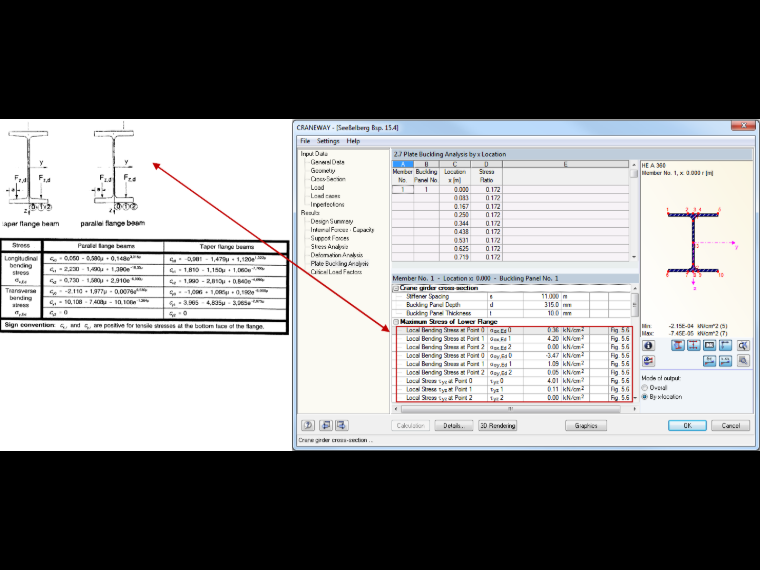Open Stress Analysis results
The height and width of the screenshot is (570, 760).
point(329,247)
